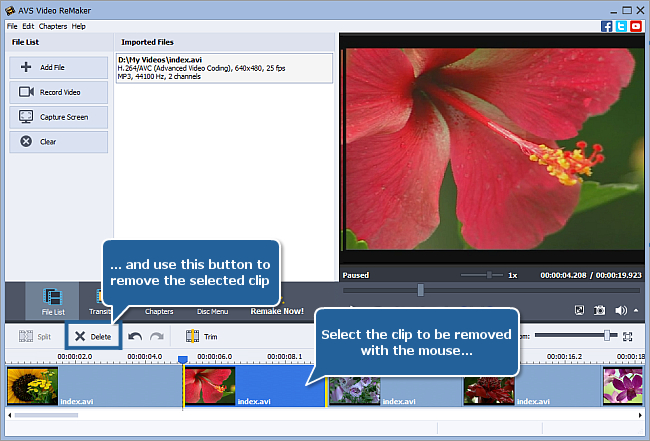
Task: Click the Record Video button
Action: pos(58,92)
